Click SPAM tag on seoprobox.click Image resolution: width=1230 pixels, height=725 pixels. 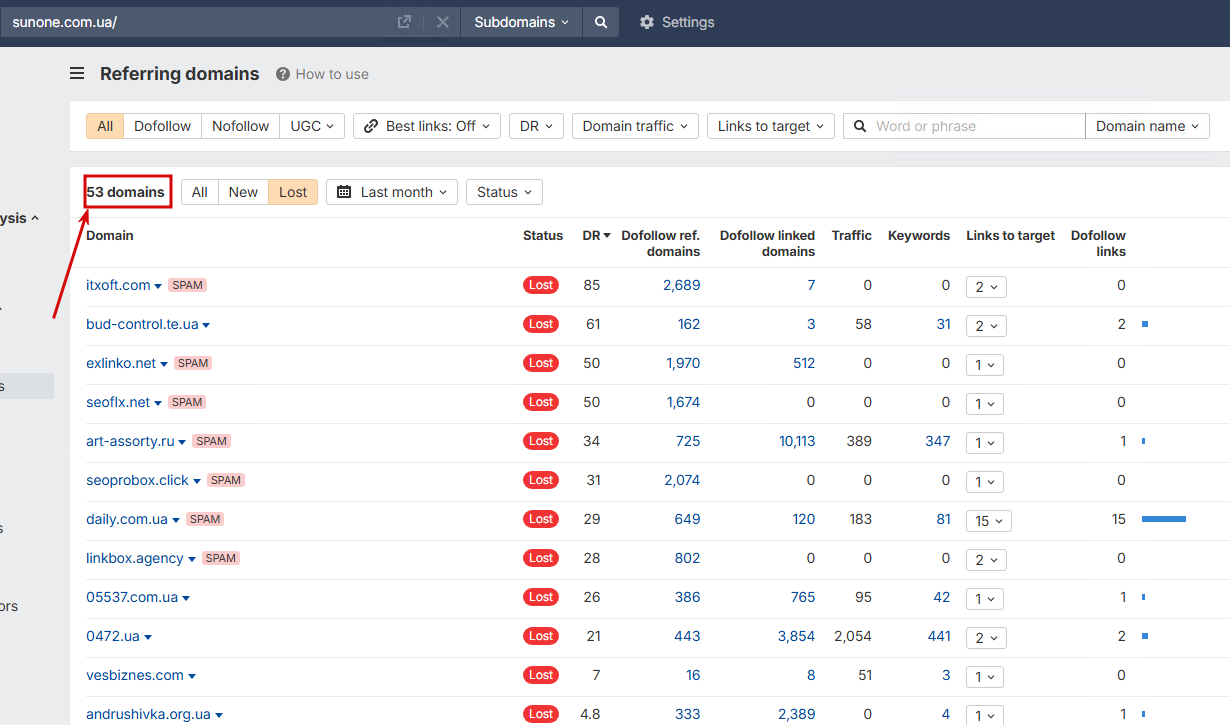[226, 480]
